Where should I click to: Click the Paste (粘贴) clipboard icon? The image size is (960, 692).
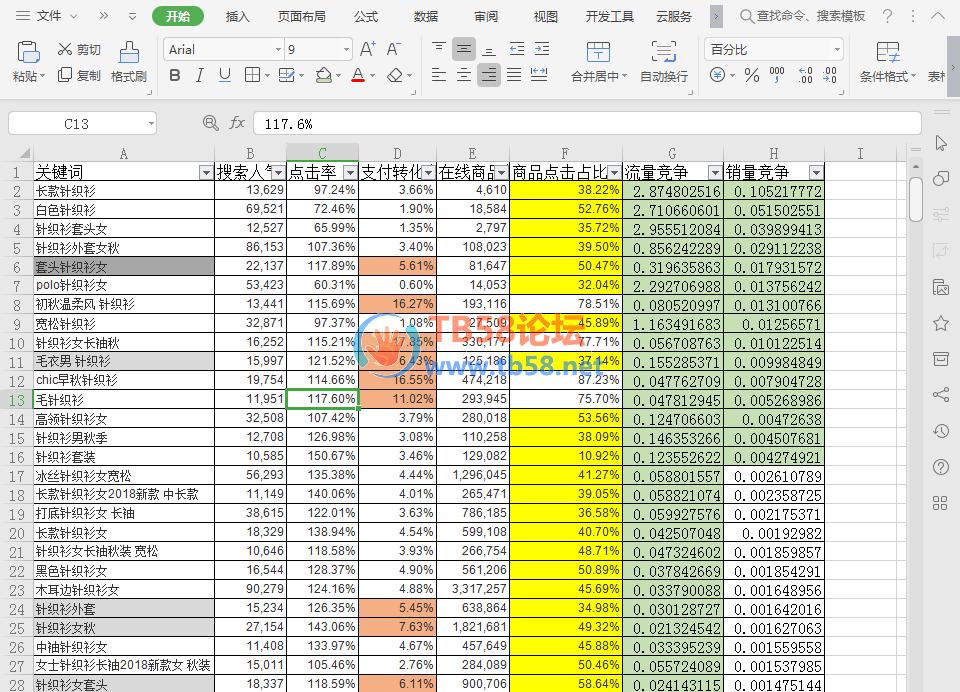(28, 52)
